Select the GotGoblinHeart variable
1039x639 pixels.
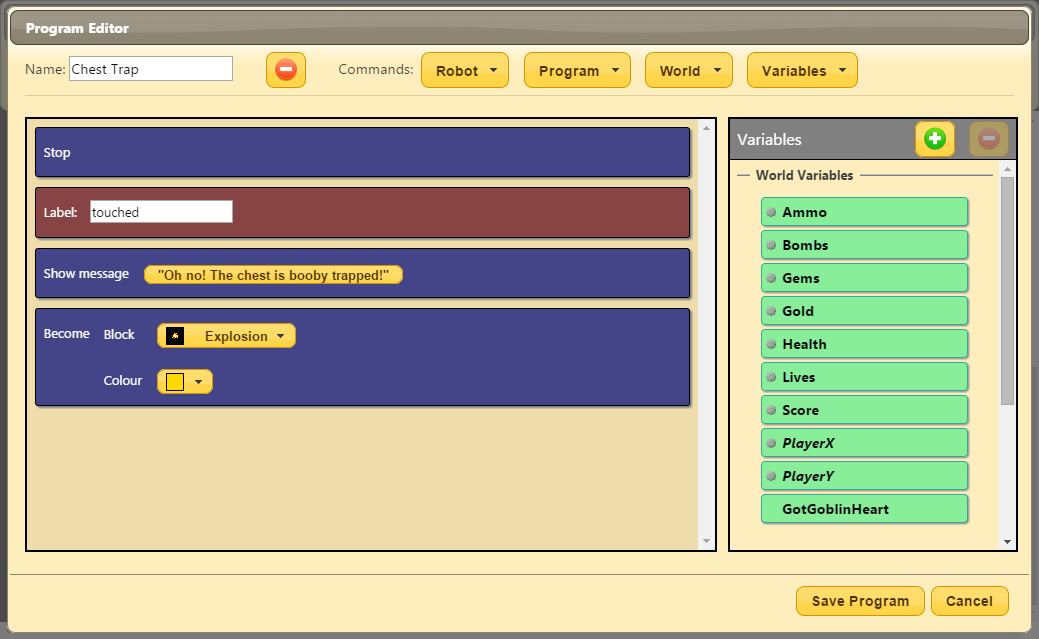(x=865, y=509)
